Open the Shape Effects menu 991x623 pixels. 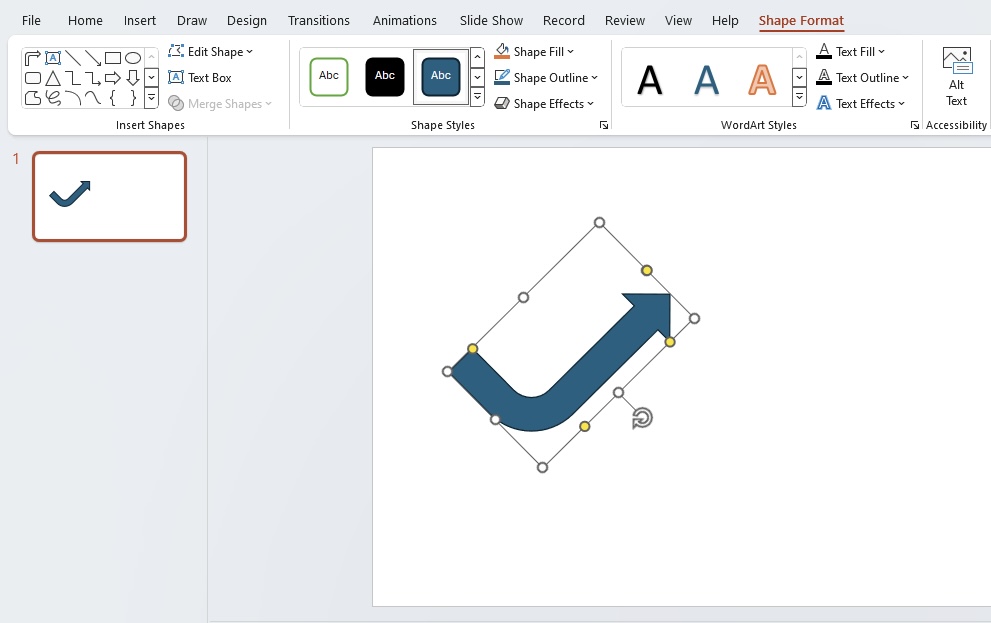(544, 104)
